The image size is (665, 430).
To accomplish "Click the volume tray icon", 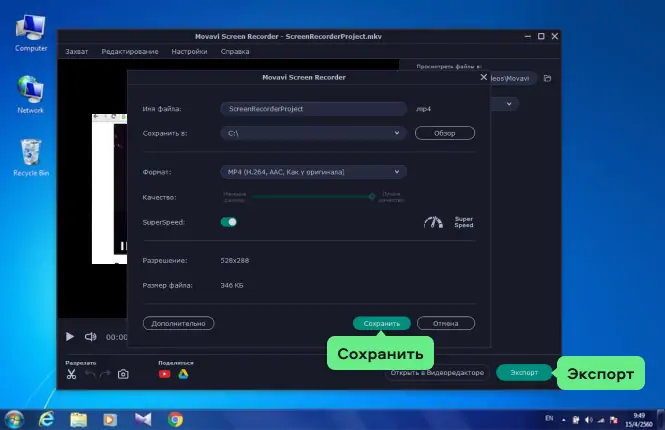I will (589, 420).
